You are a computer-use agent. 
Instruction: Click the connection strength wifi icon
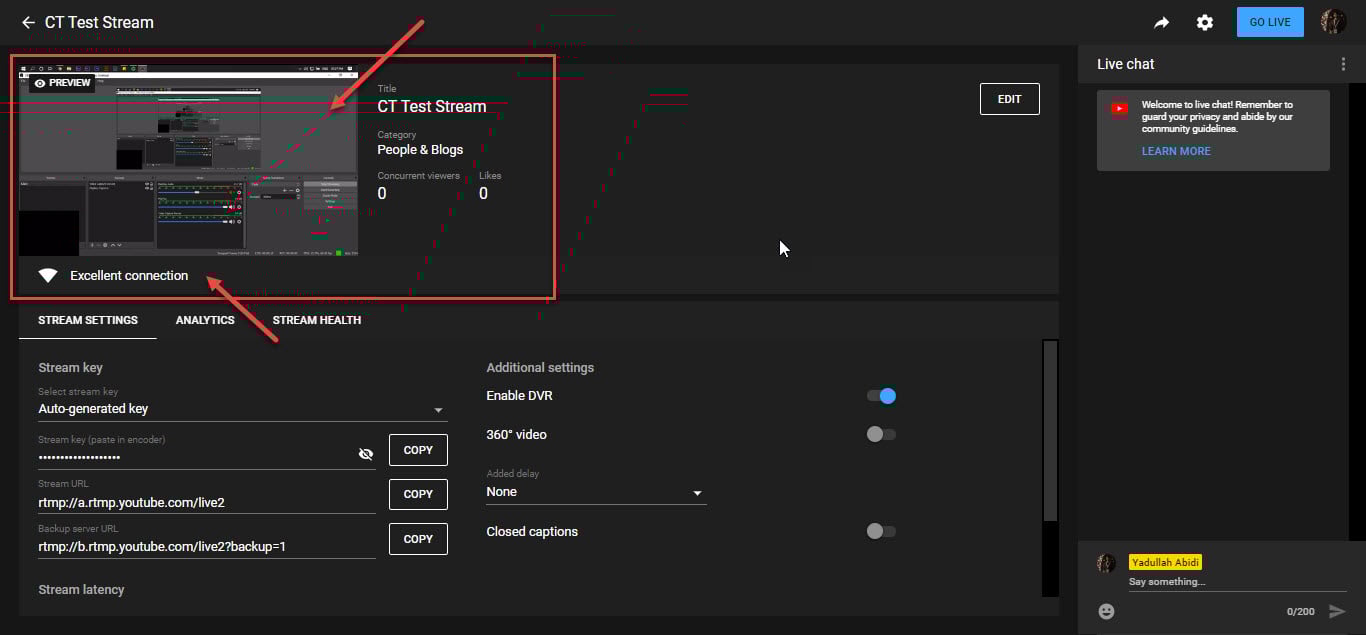48,275
